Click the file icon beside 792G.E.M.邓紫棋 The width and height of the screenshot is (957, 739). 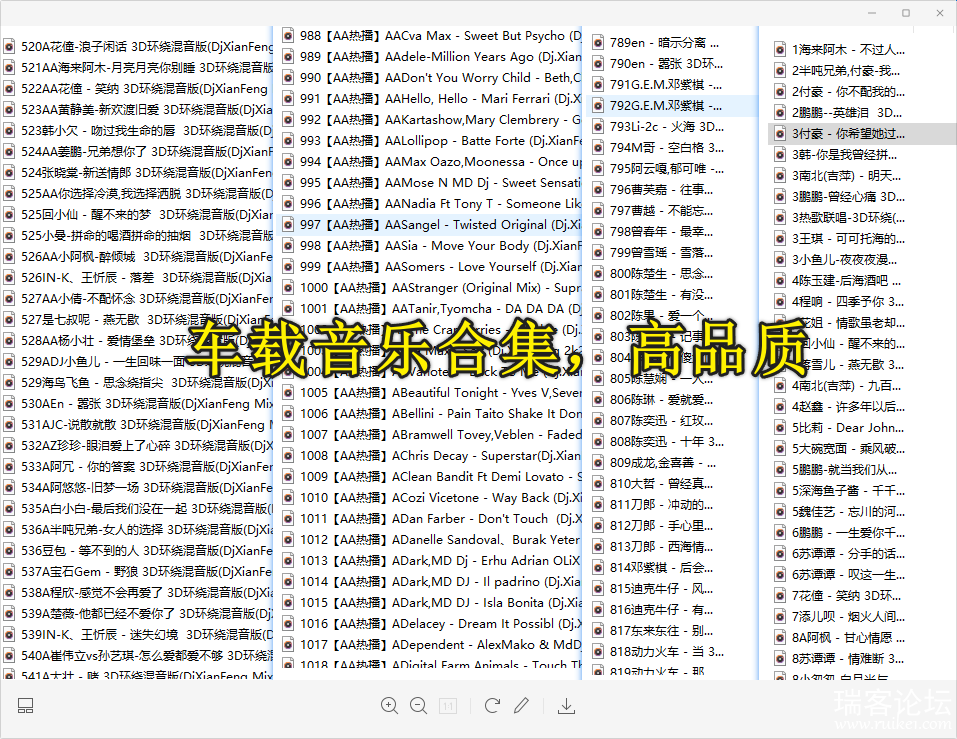point(598,106)
